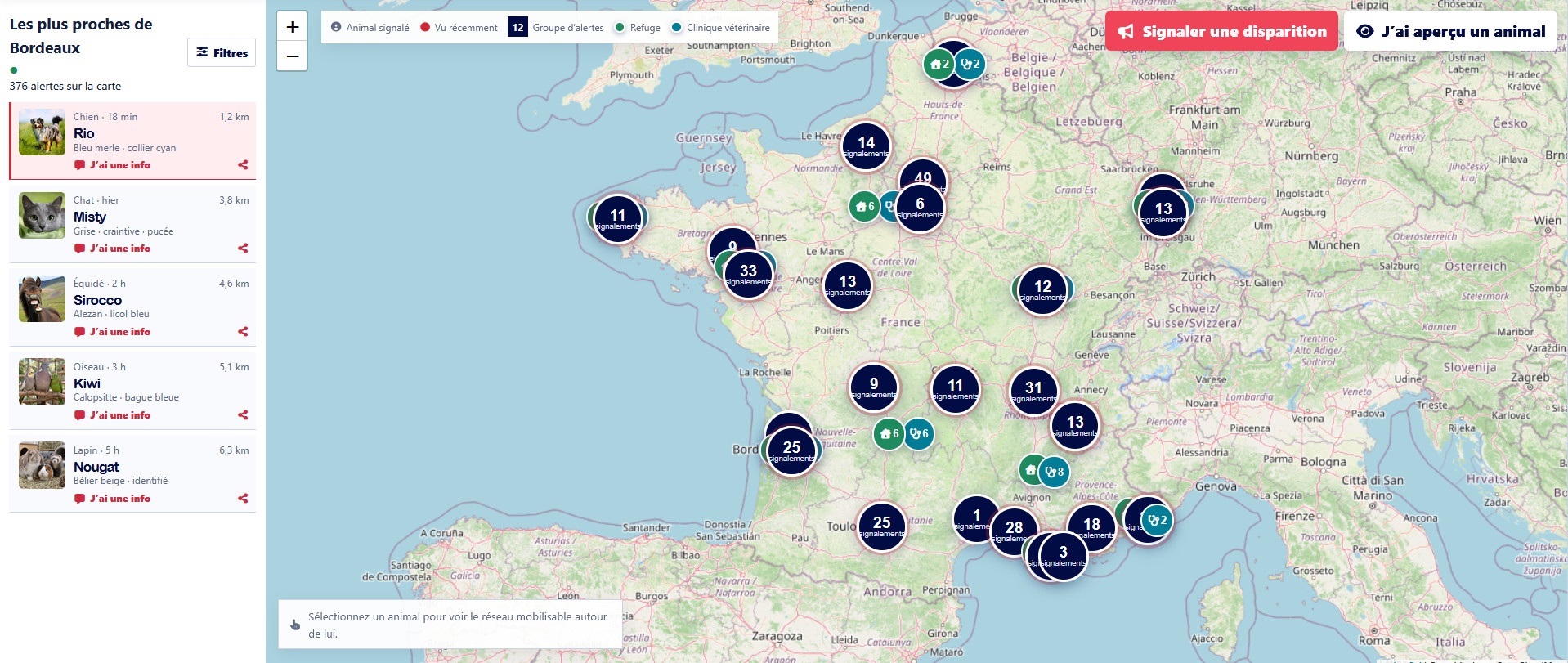Click the vet clinic marker showing 8
Image resolution: width=1568 pixels, height=663 pixels.
tap(1054, 472)
